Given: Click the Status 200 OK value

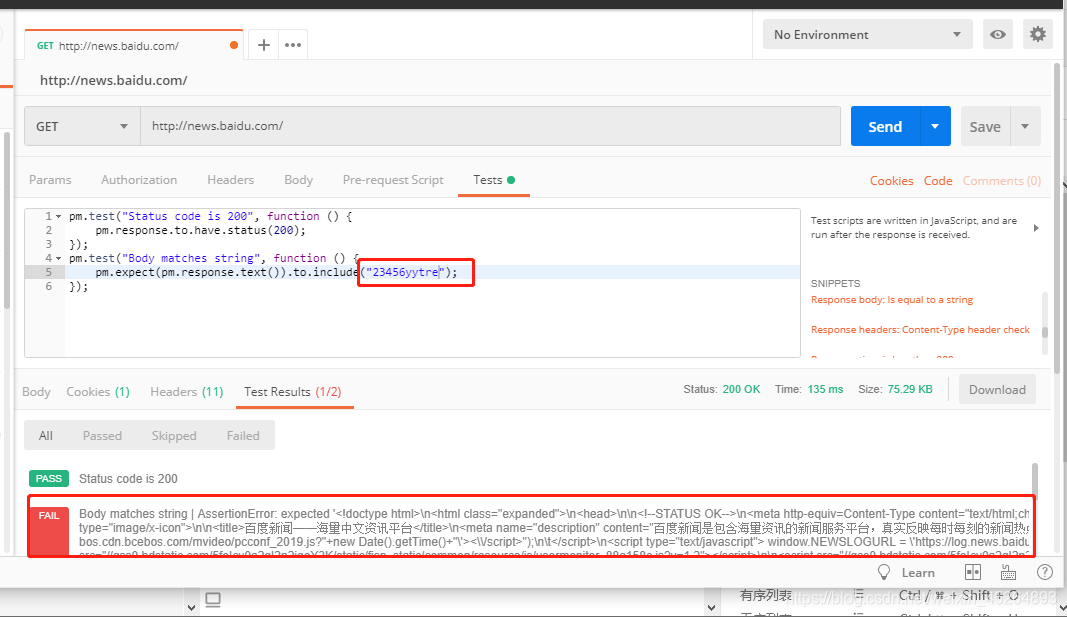Looking at the screenshot, I should (741, 389).
